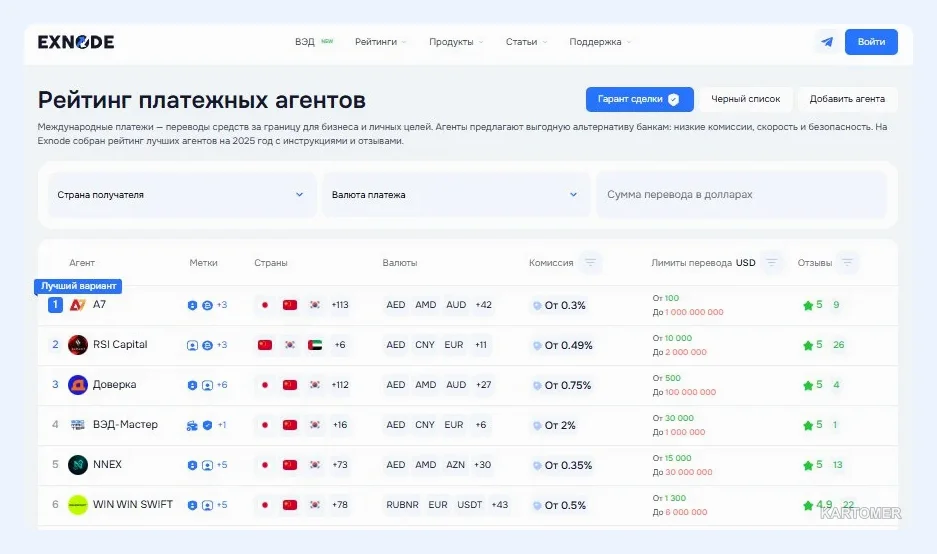Open the Доверка agent name

point(114,384)
